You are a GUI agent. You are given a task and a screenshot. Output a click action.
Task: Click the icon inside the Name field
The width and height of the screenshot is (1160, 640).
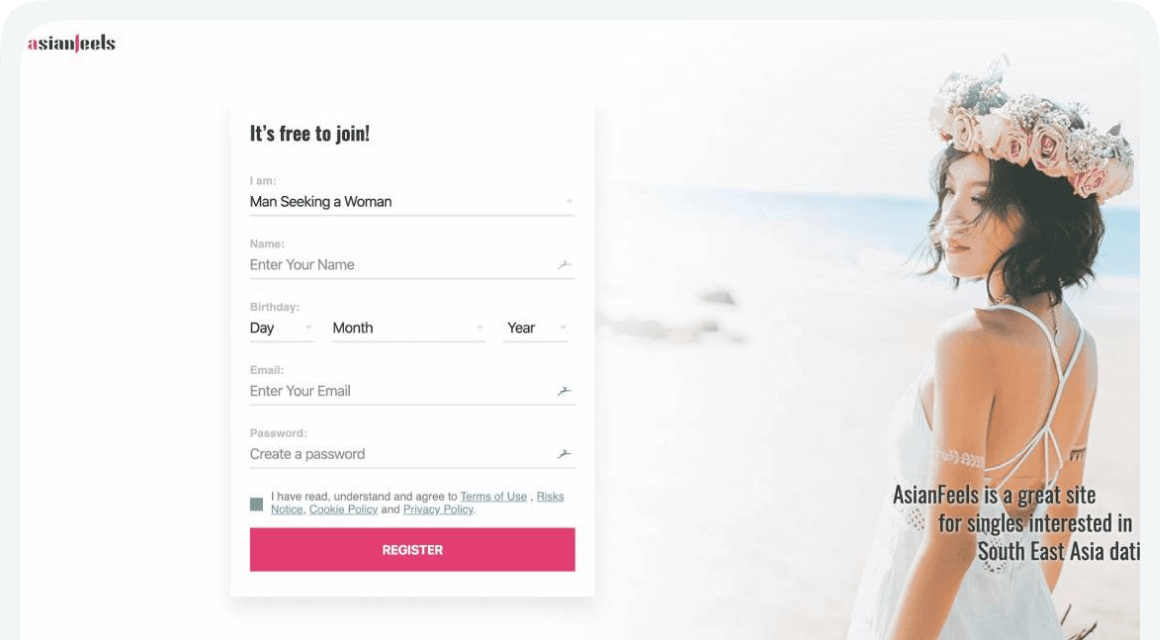(564, 265)
